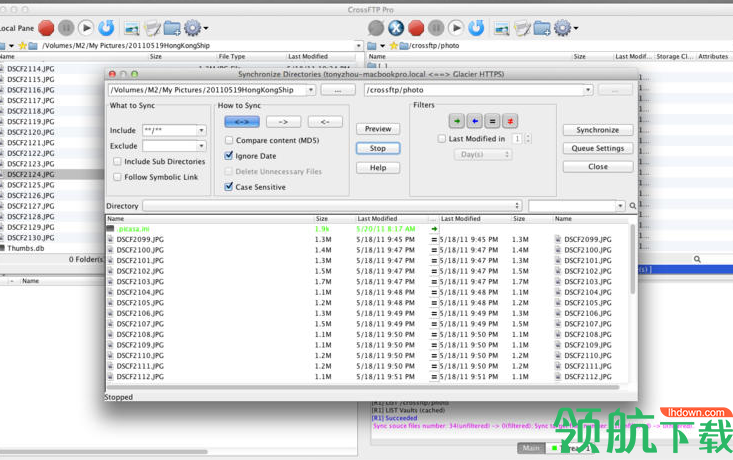Sort remote pane by Attributes column
The height and width of the screenshot is (460, 733).
pos(713,57)
